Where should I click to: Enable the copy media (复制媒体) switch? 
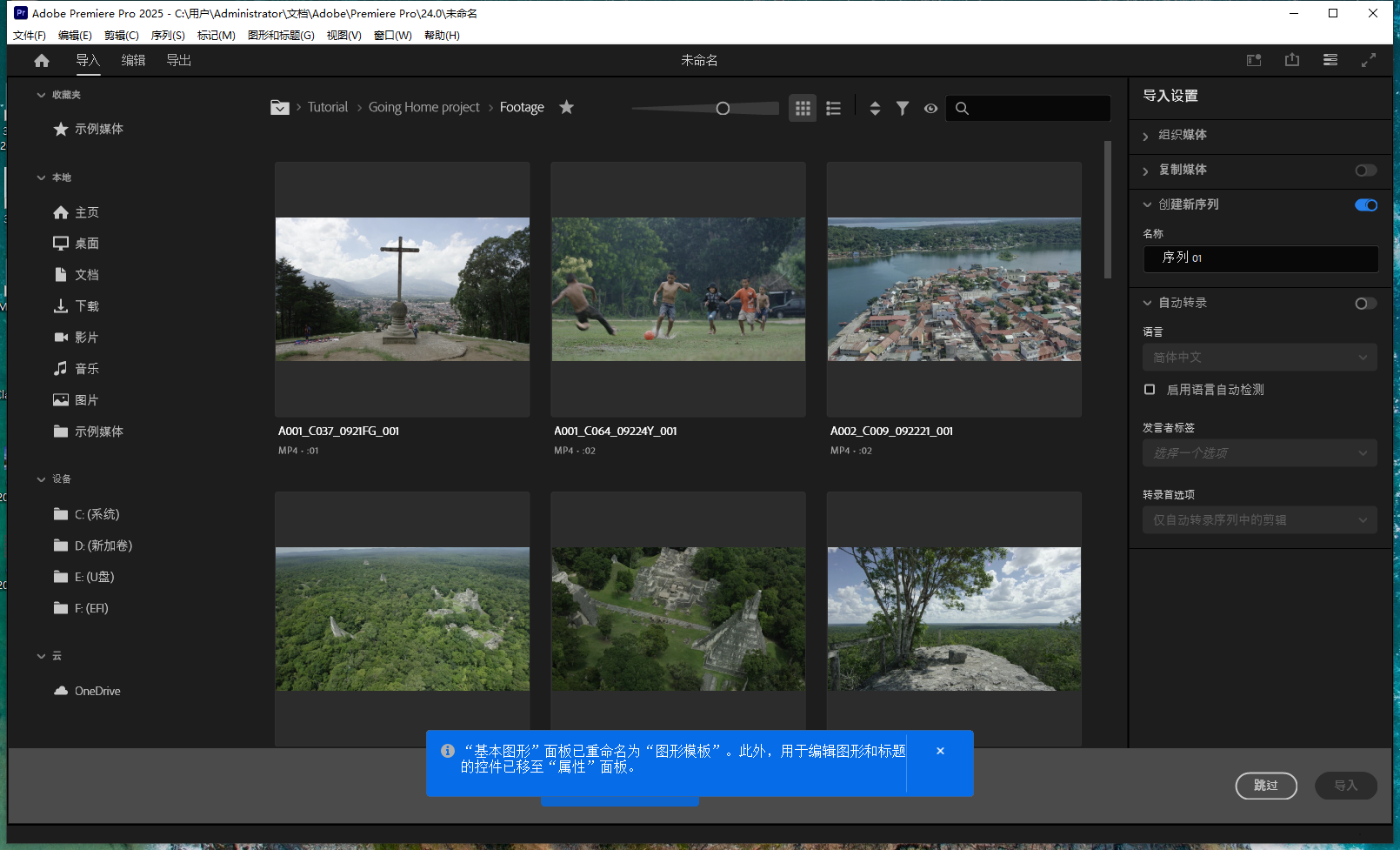click(1366, 171)
